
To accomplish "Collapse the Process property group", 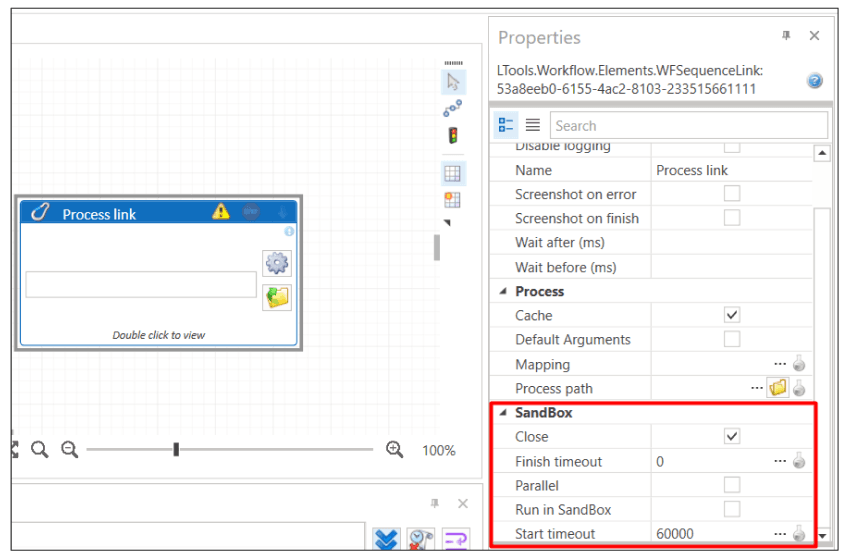I will pyautogui.click(x=503, y=292).
